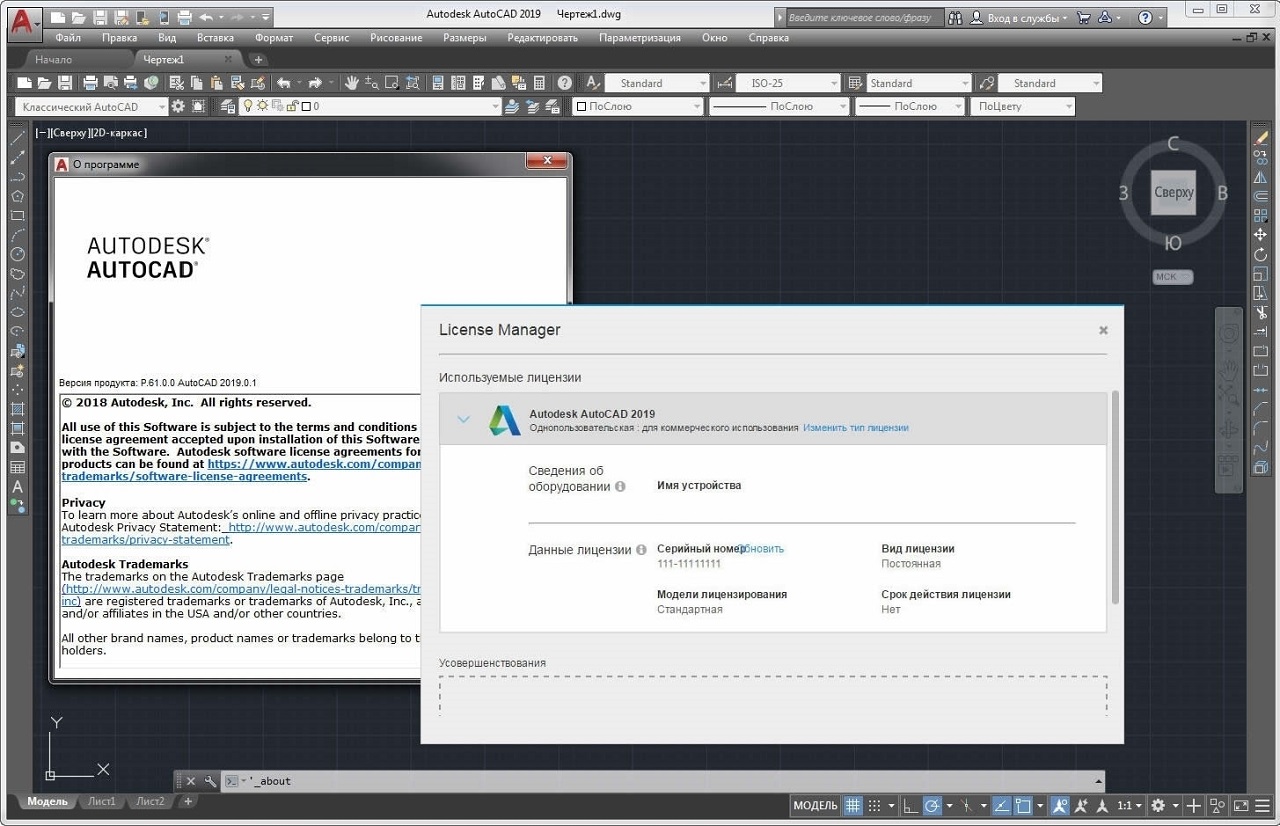Select the Circle draw tool
The image size is (1280, 826).
point(17,254)
